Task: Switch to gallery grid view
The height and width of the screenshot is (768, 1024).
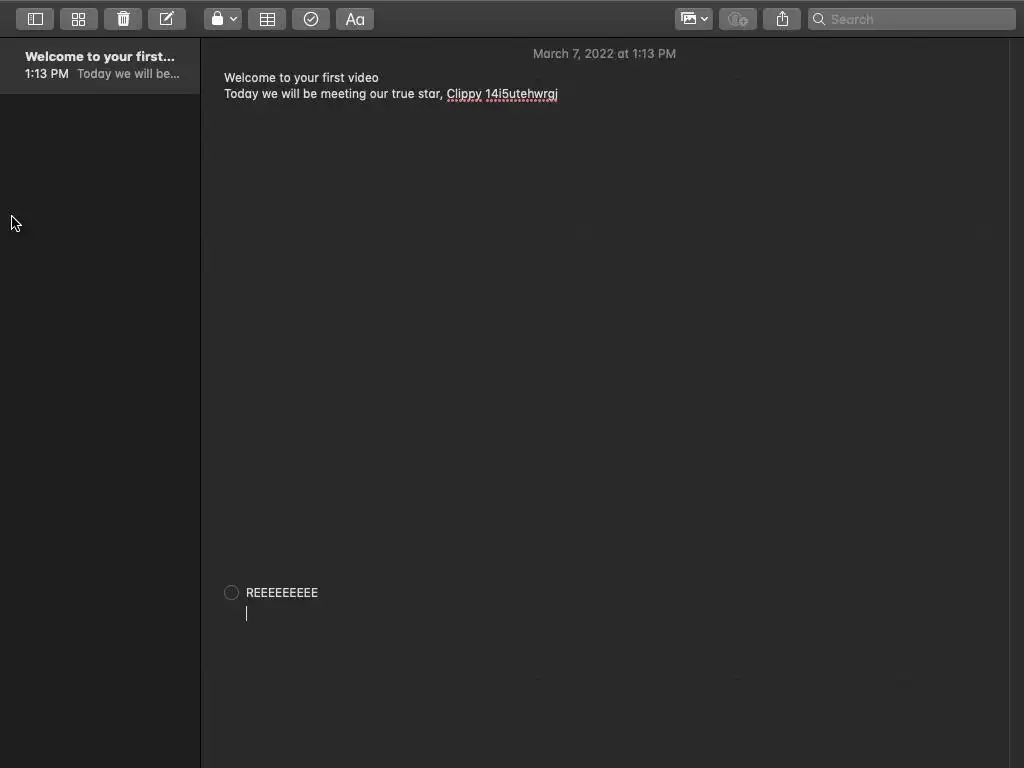Action: pos(78,19)
